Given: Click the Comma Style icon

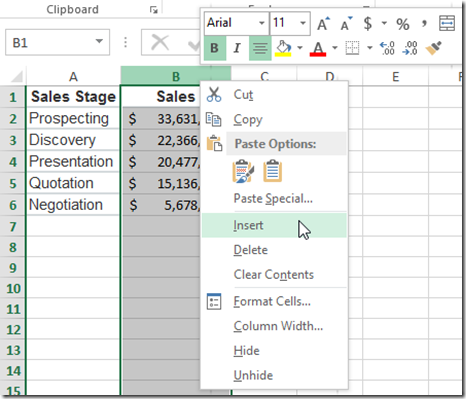Looking at the screenshot, I should pyautogui.click(x=424, y=23).
